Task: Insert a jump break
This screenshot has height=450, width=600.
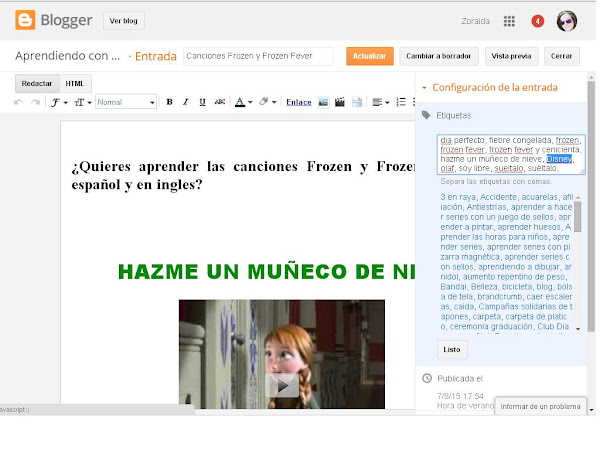Action: (x=357, y=102)
